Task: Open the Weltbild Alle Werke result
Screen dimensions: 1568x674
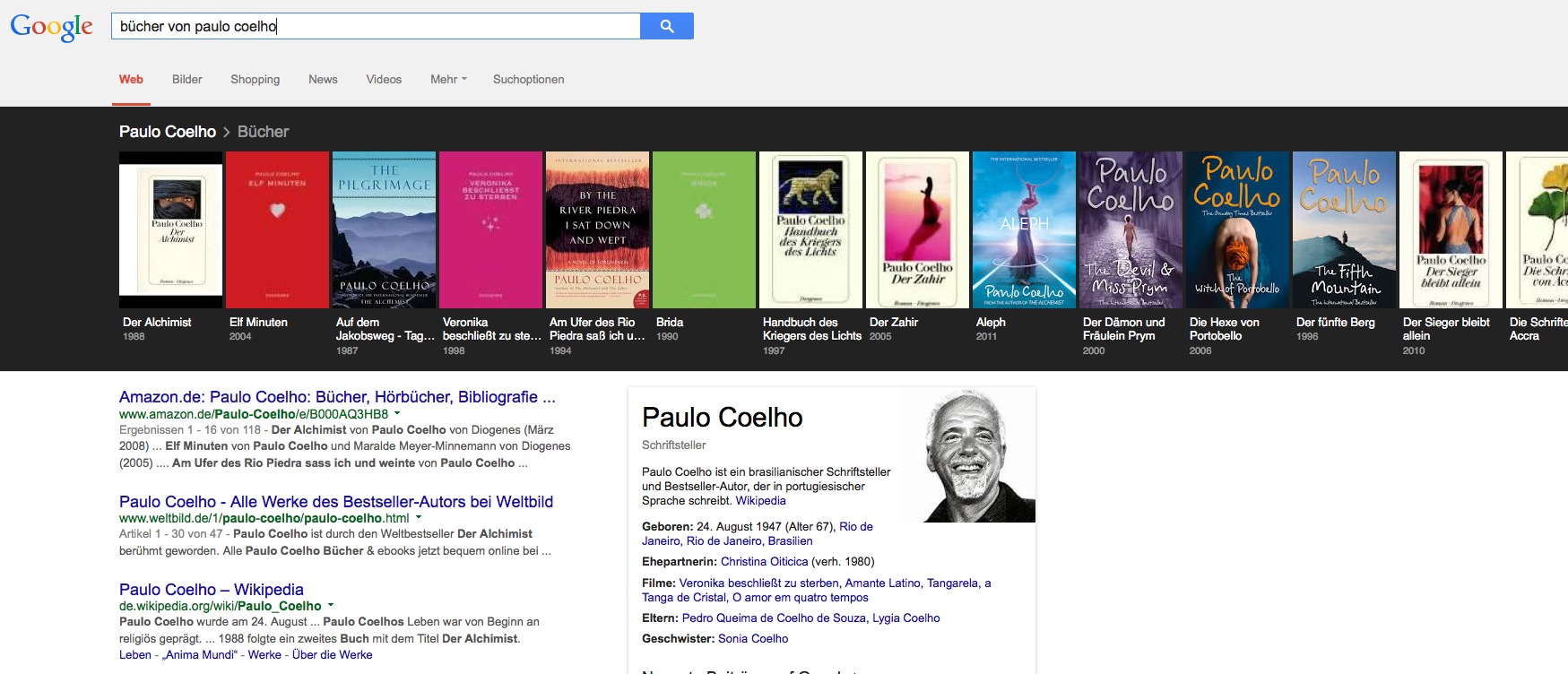Action: coord(336,502)
